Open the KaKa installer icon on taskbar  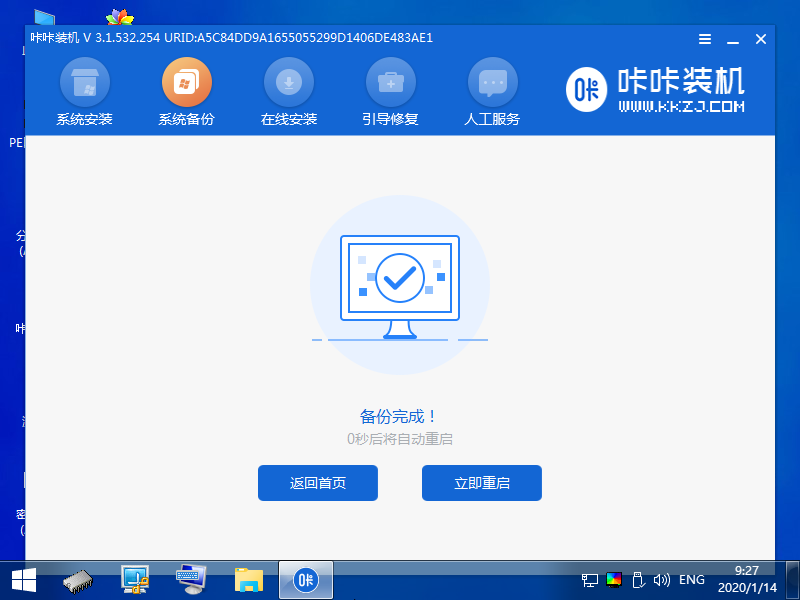(305, 579)
